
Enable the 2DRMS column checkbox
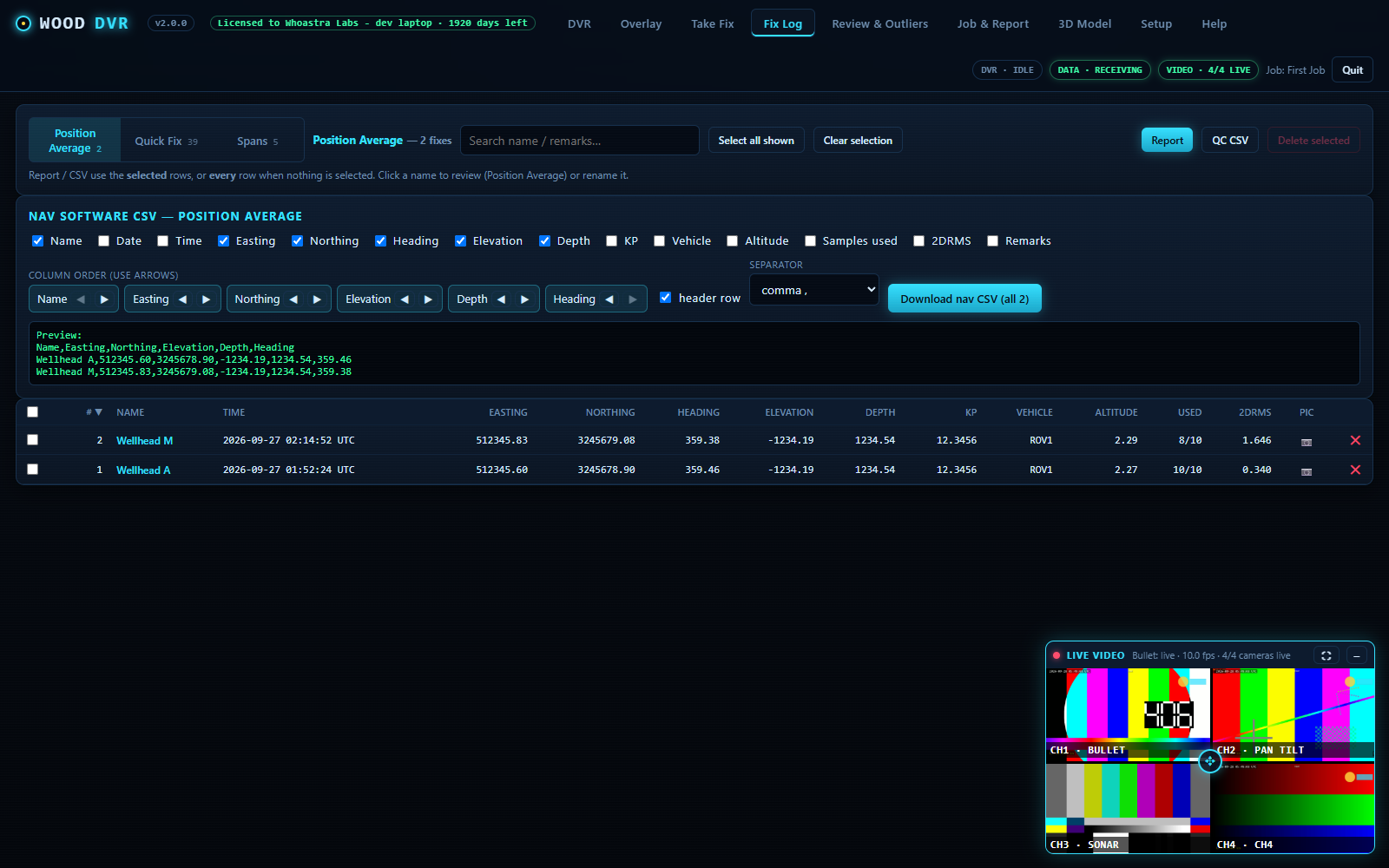pos(918,241)
